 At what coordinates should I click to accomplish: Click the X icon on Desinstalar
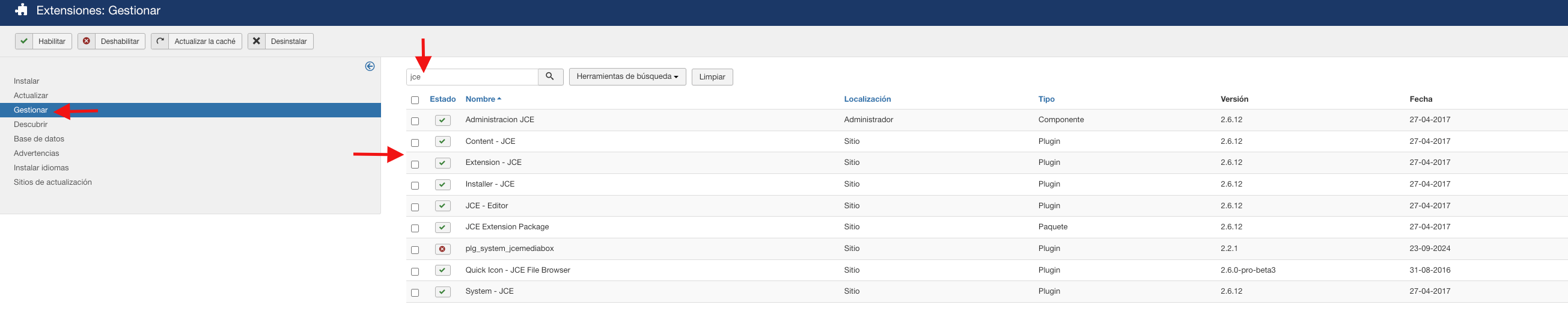click(256, 41)
